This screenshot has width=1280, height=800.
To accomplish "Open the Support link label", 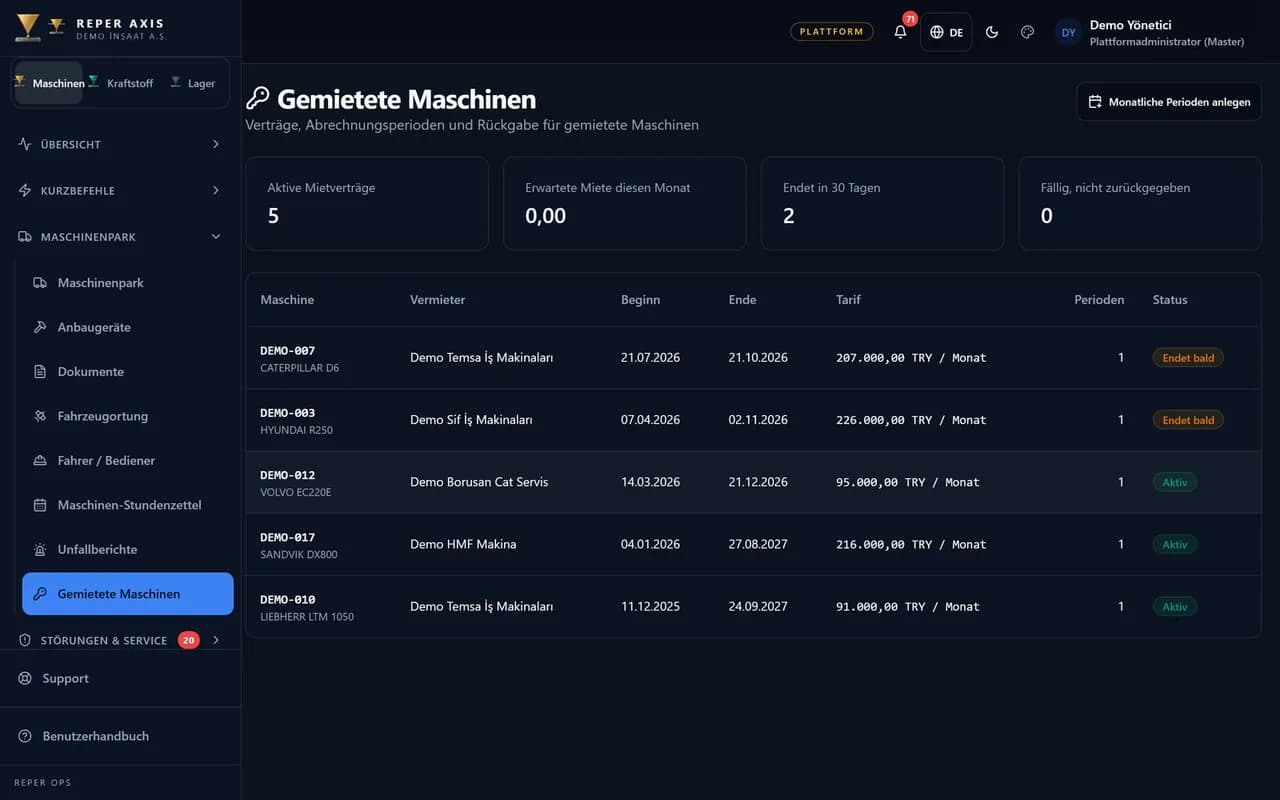I will [65, 678].
